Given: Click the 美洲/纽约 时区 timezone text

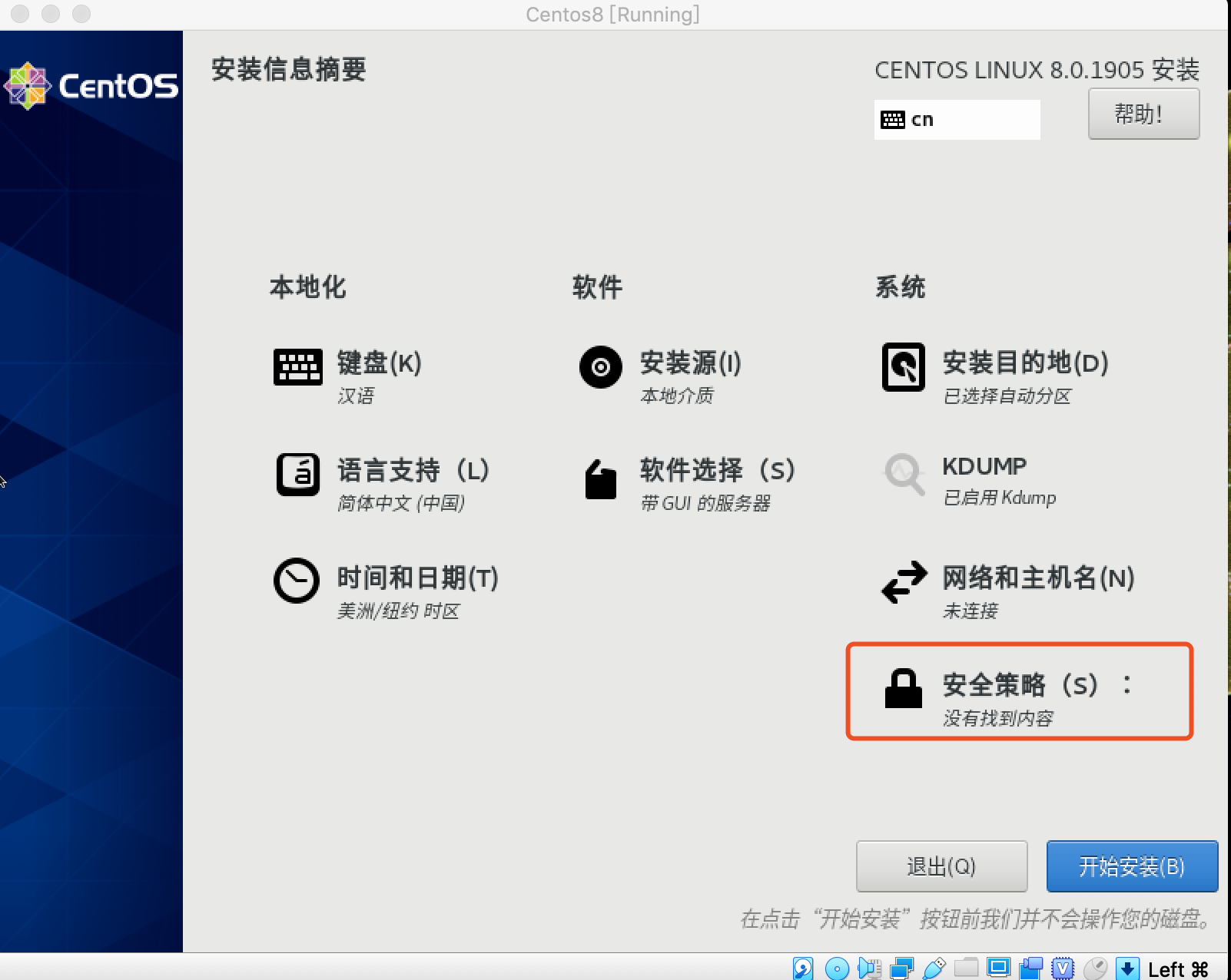Looking at the screenshot, I should (x=398, y=611).
